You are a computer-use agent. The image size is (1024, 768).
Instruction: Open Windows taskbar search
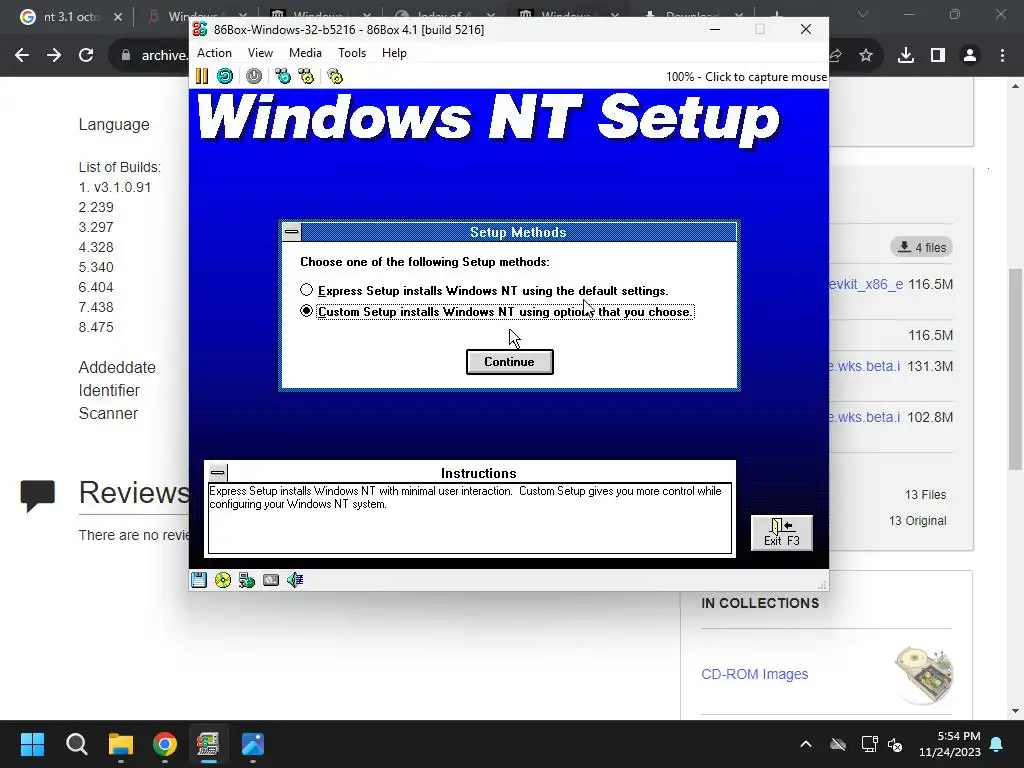pyautogui.click(x=76, y=744)
